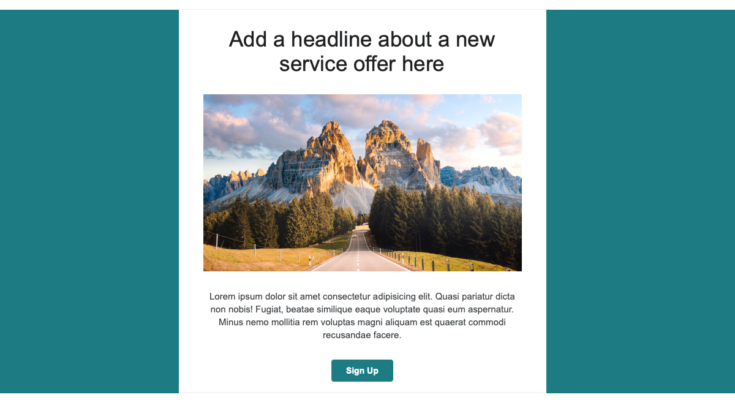Click the distant blue mountains on the photo's right
Image resolution: width=735 pixels, height=400 pixels.
483,179
